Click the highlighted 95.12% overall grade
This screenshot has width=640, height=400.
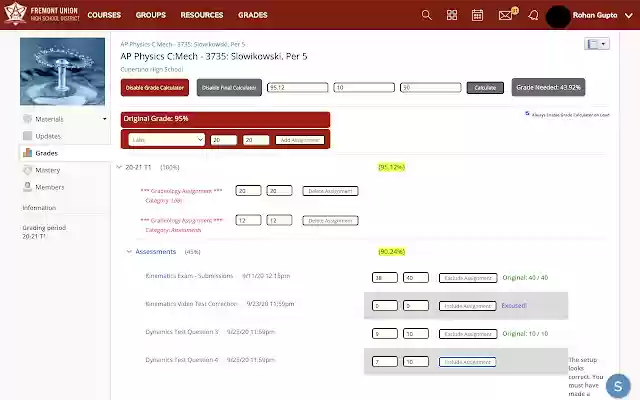click(x=391, y=167)
